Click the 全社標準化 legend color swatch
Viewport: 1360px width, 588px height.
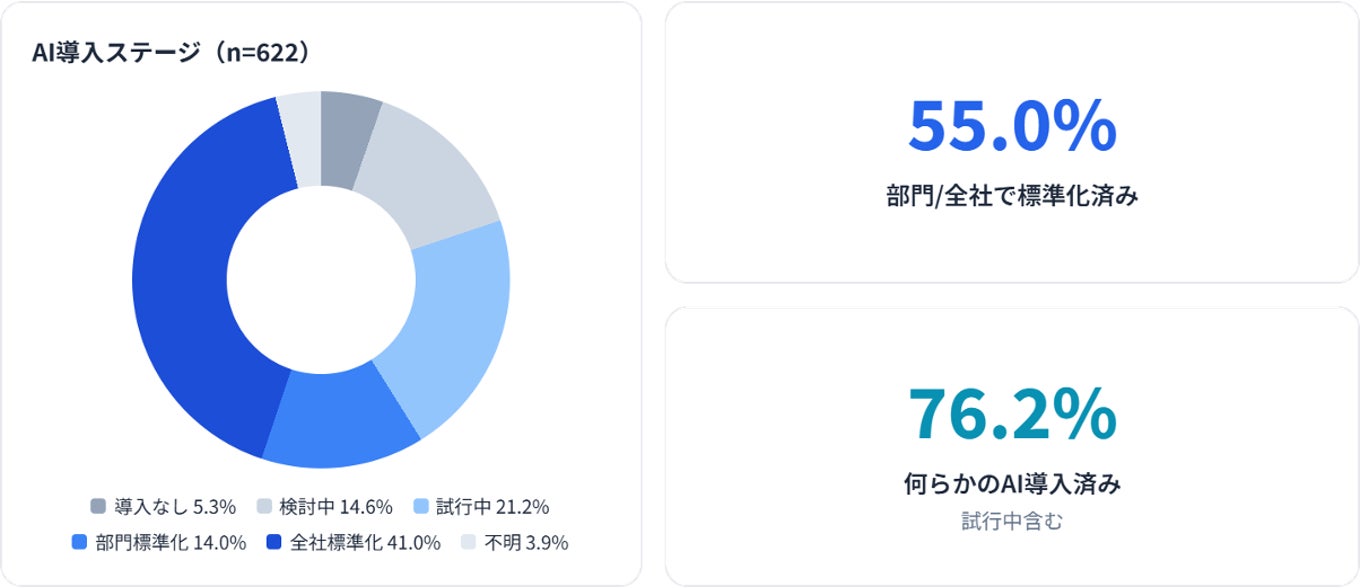[x=274, y=543]
